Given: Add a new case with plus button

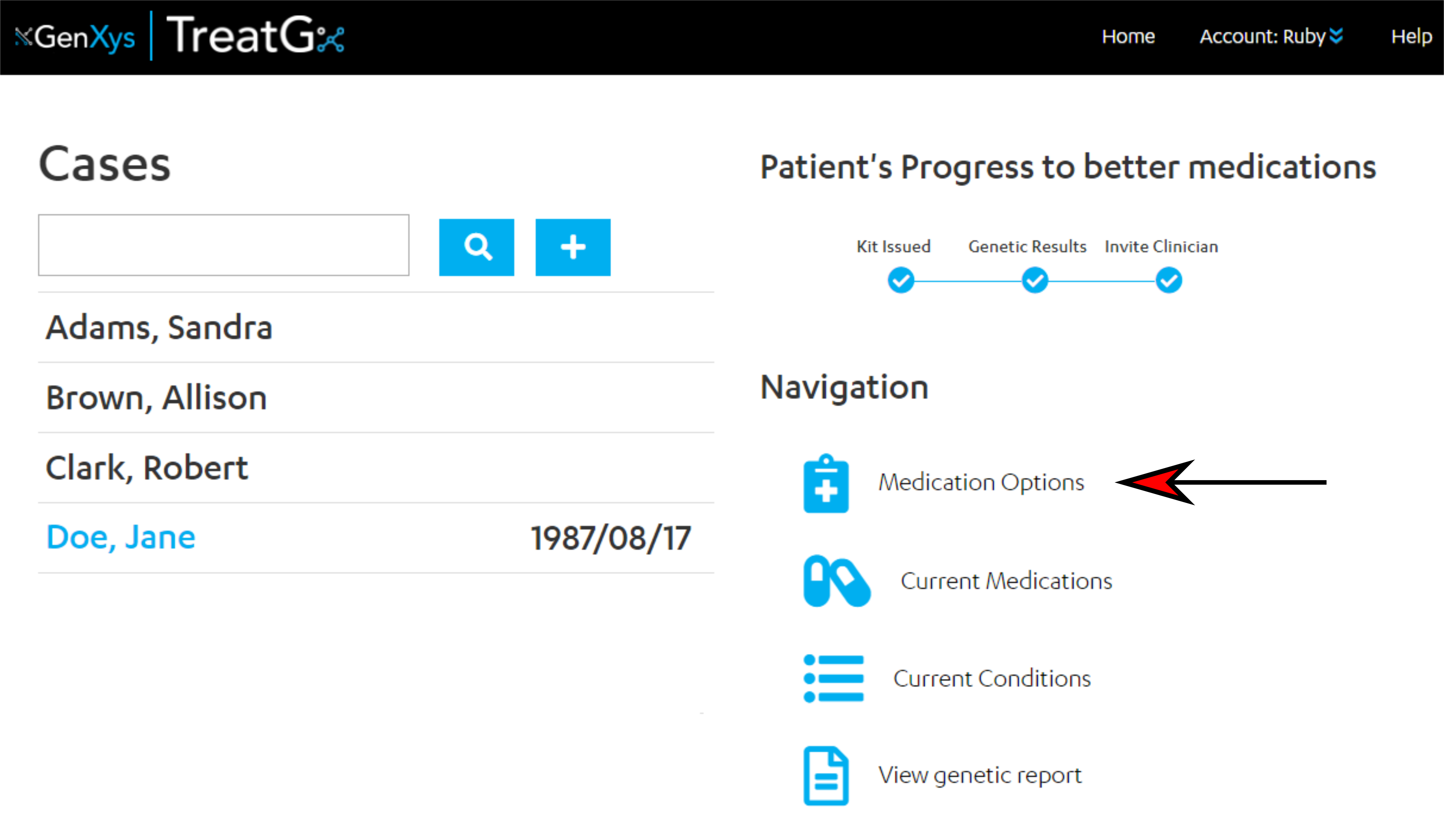Looking at the screenshot, I should [572, 247].
